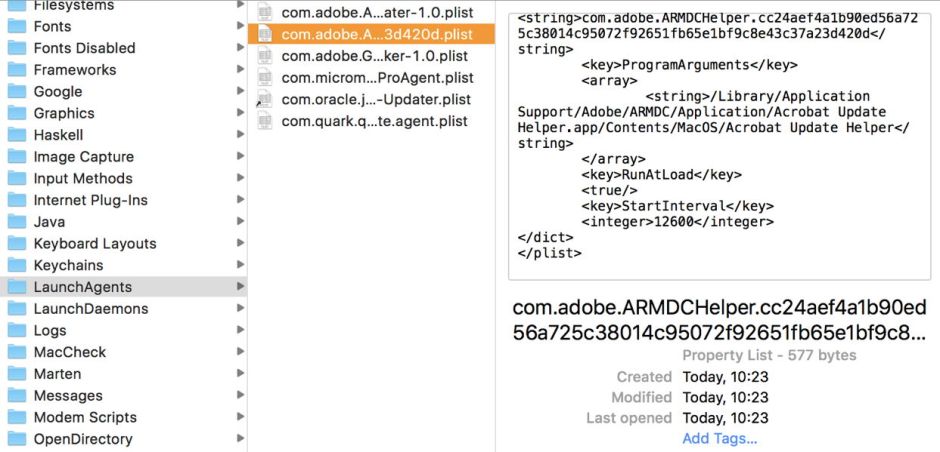The height and width of the screenshot is (452, 940).
Task: Click the Graphics folder icon
Action: [x=16, y=113]
